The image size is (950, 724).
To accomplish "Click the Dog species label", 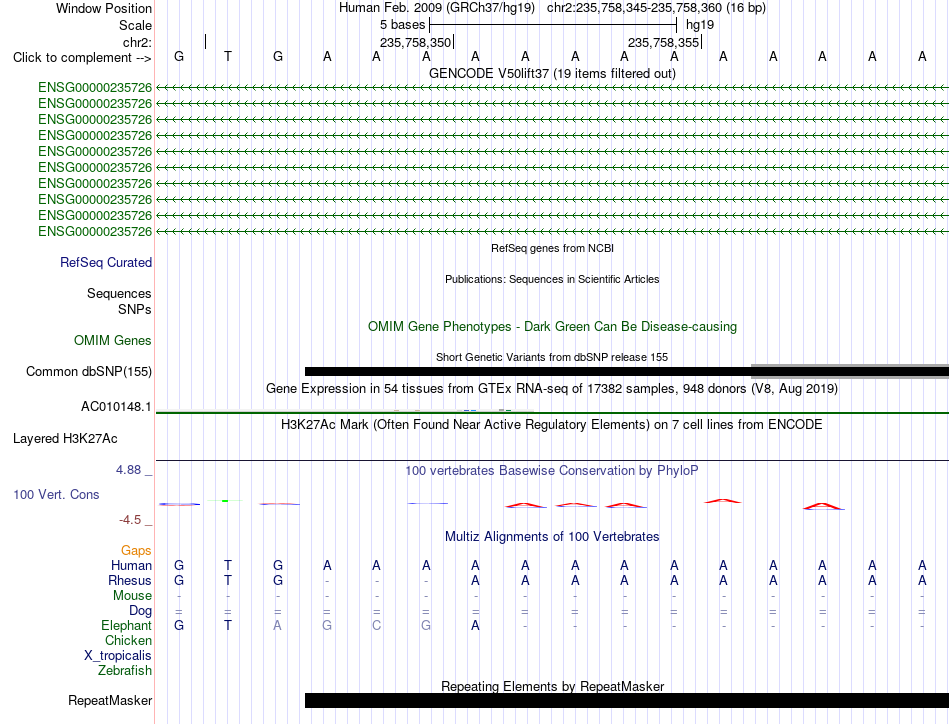I will pos(140,611).
